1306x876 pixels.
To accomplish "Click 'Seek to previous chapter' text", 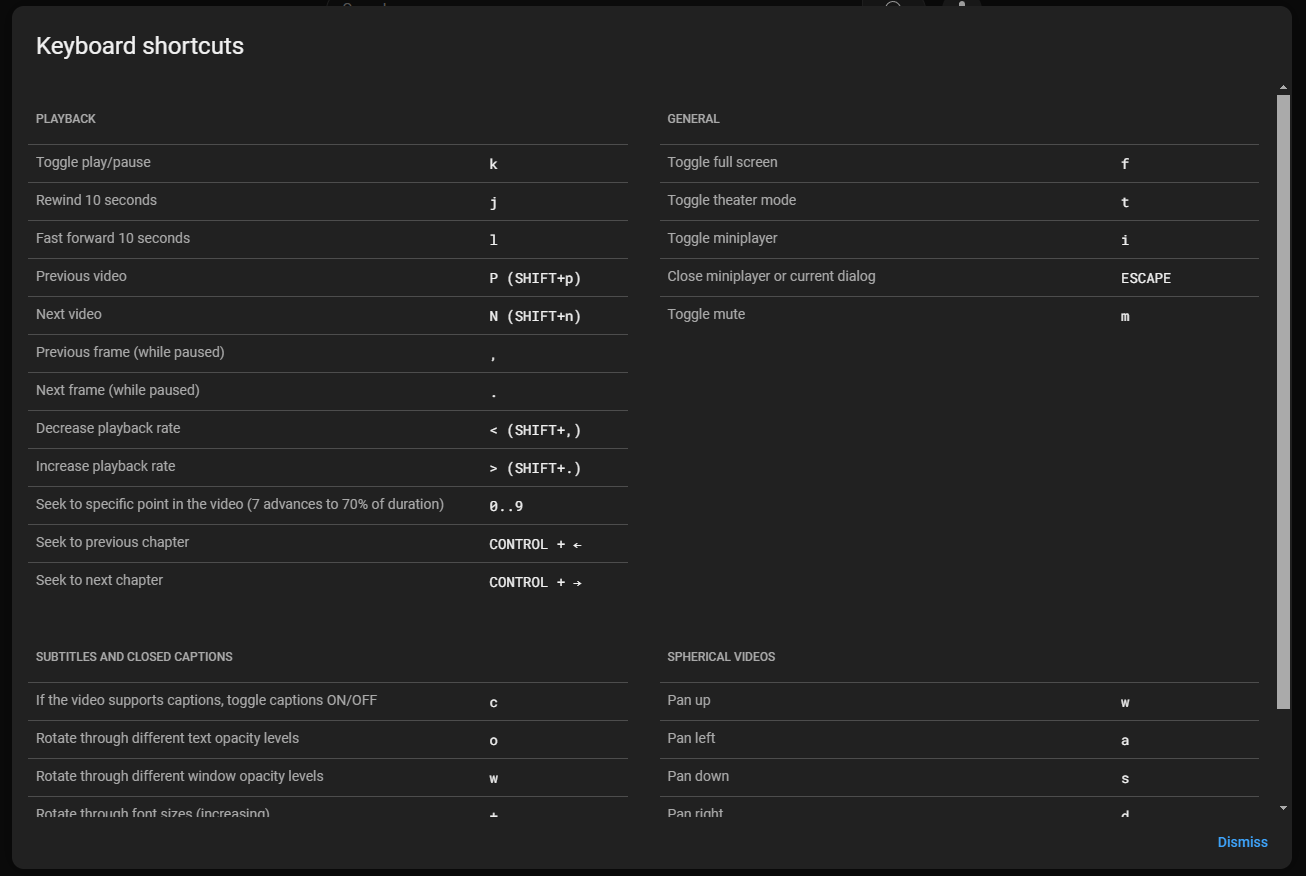I will click(x=112, y=542).
